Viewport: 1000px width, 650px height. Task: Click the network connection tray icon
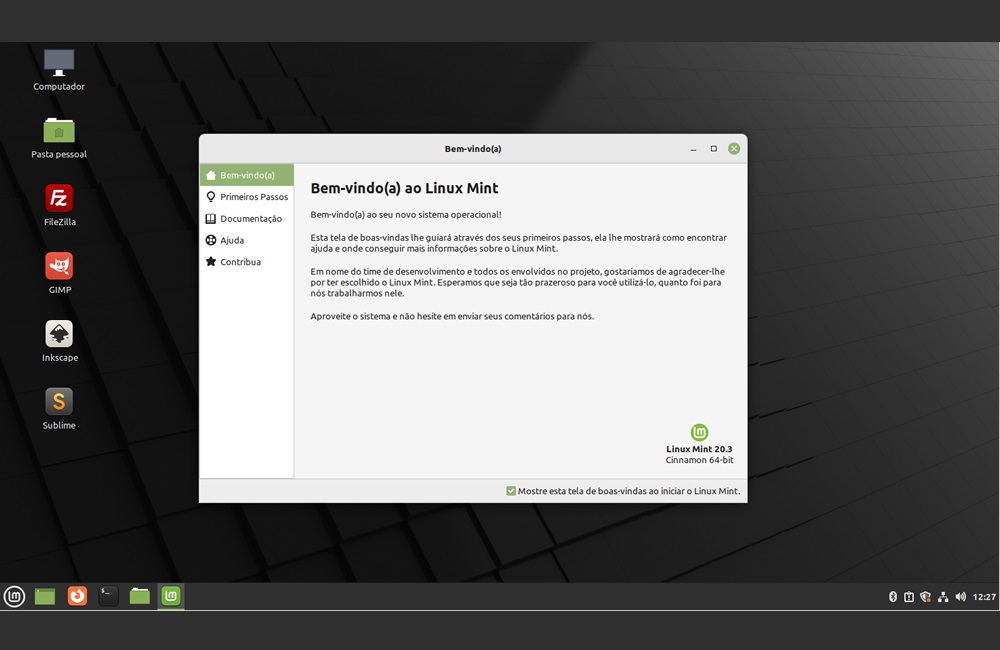[x=943, y=597]
